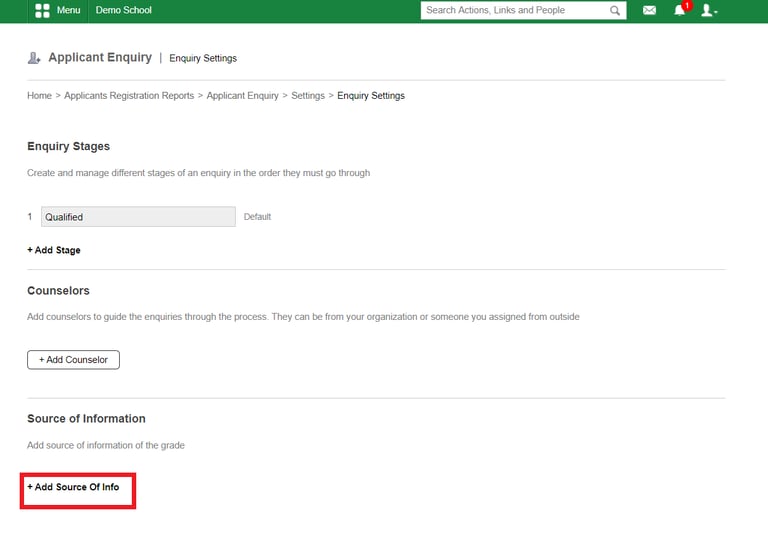
Task: Open the user profile dropdown
Action: [x=709, y=10]
